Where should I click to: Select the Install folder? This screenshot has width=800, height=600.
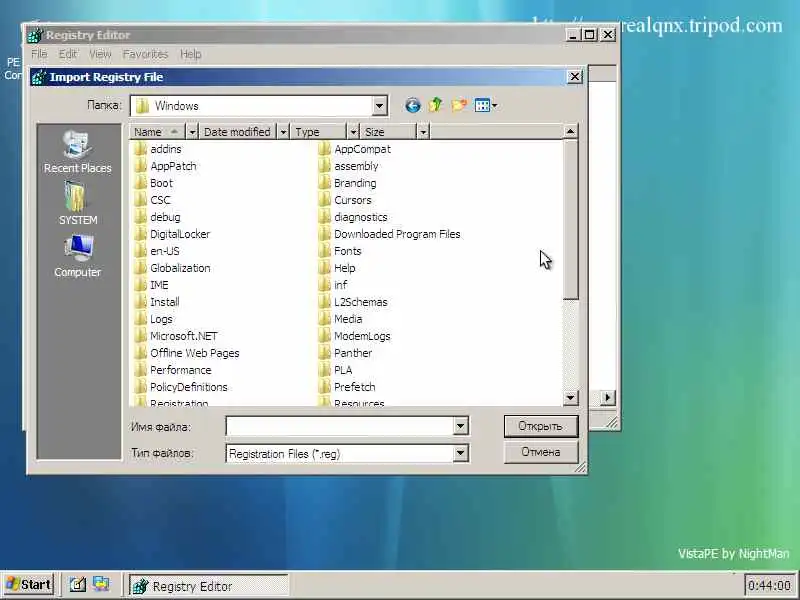click(x=157, y=302)
